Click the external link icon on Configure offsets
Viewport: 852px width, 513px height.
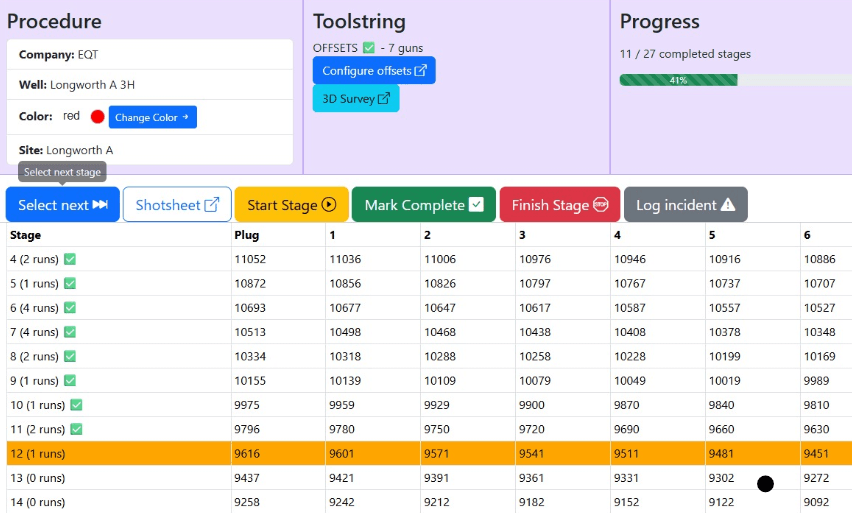point(421,71)
